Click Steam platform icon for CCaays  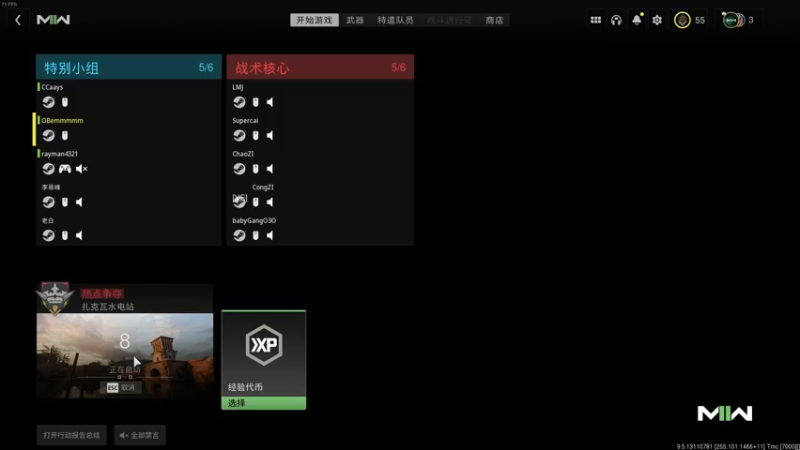click(48, 102)
